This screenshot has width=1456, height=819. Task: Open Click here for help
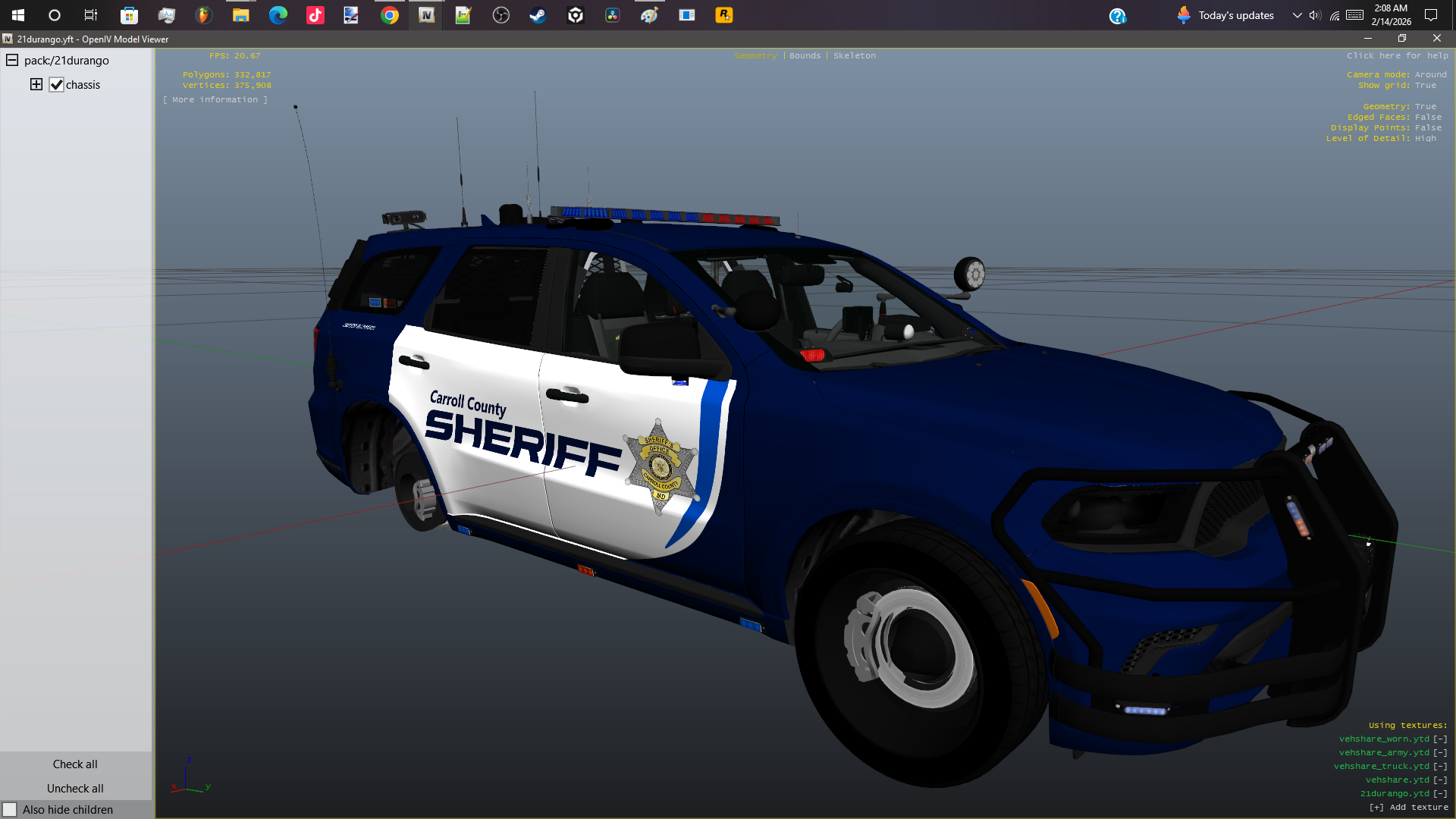[x=1398, y=55]
